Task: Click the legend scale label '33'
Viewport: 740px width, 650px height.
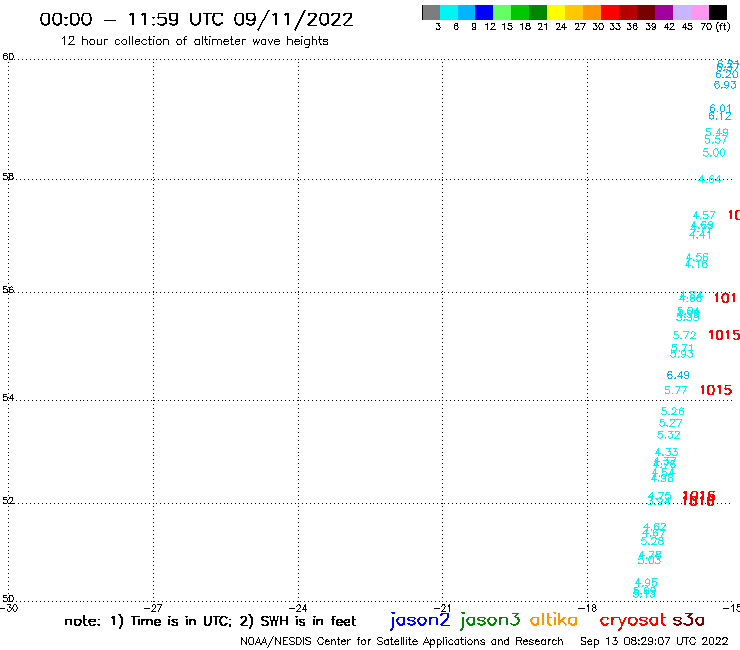Action: coord(615,27)
